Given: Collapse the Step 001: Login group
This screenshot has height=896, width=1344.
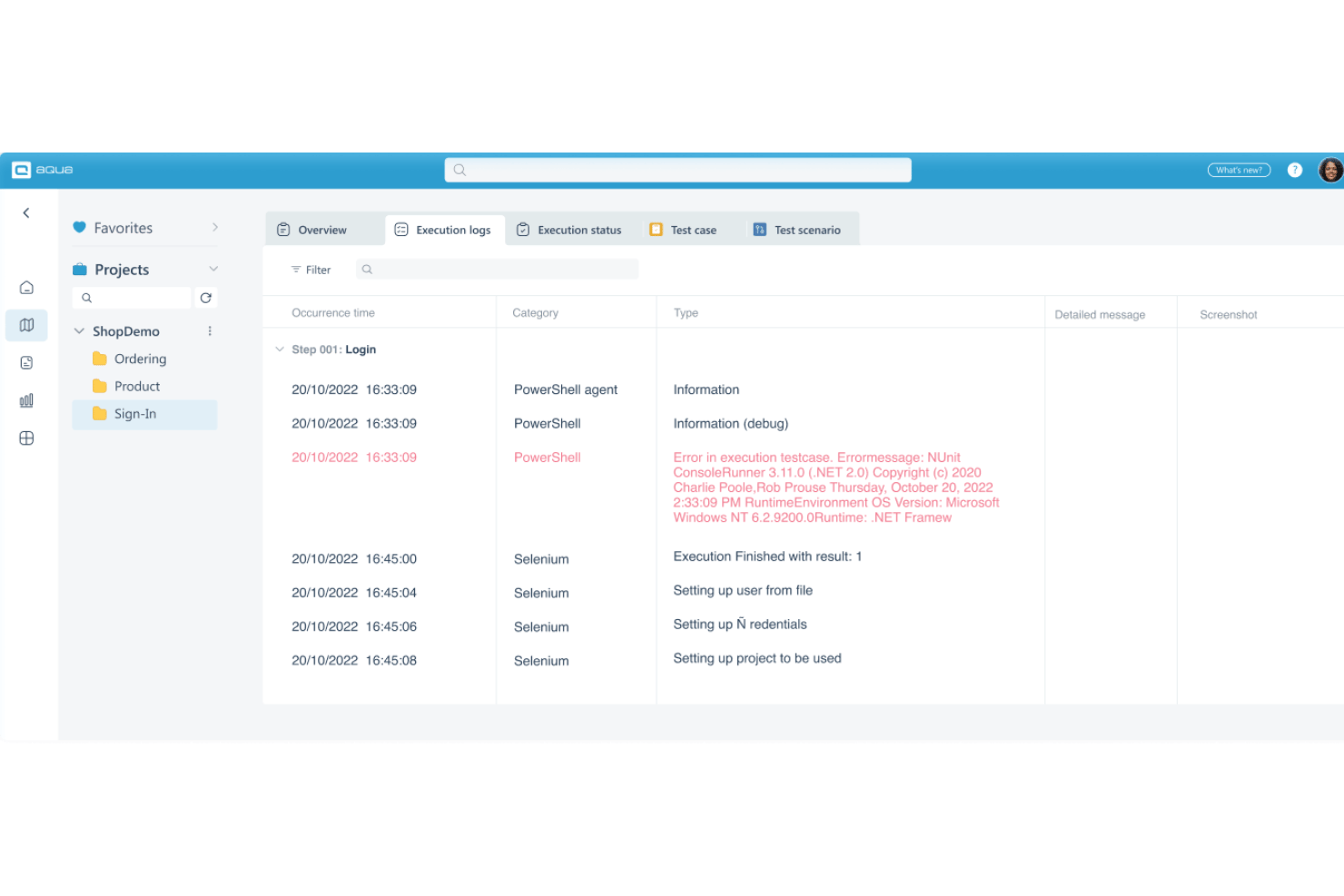Looking at the screenshot, I should (x=280, y=350).
